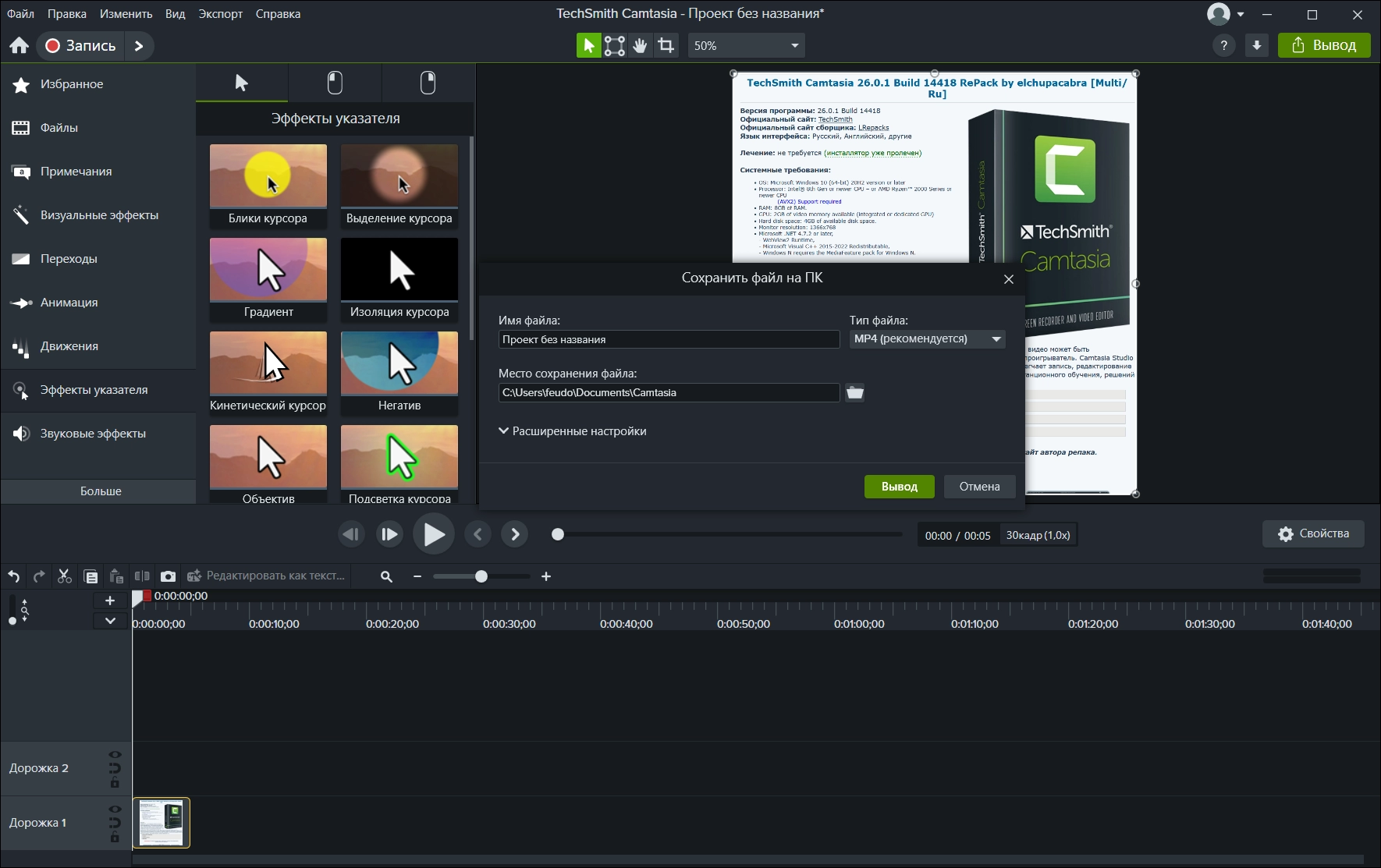Open the 30кадр (1,0x) speed selector
Viewport: 1381px width, 868px height.
pyautogui.click(x=1038, y=535)
